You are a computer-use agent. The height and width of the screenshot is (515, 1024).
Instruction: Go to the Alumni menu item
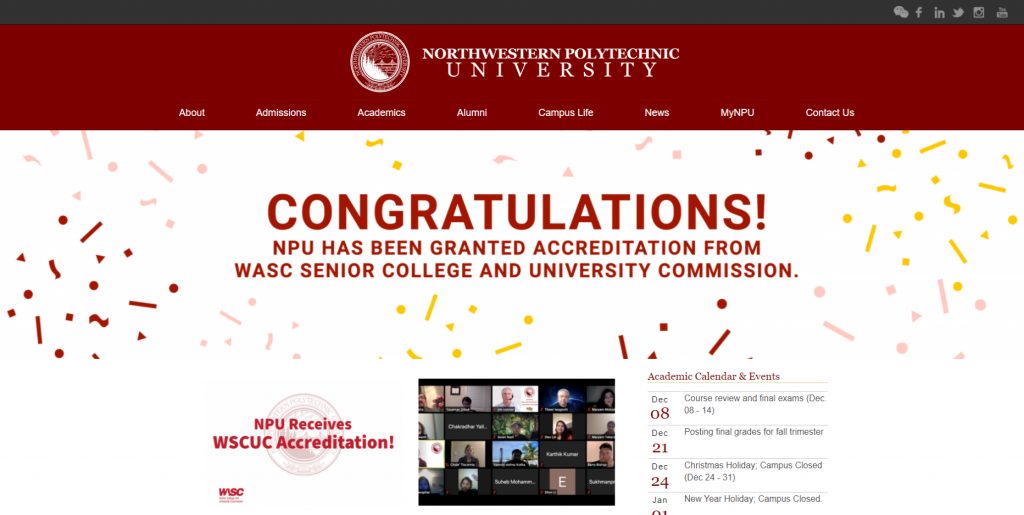coord(472,112)
